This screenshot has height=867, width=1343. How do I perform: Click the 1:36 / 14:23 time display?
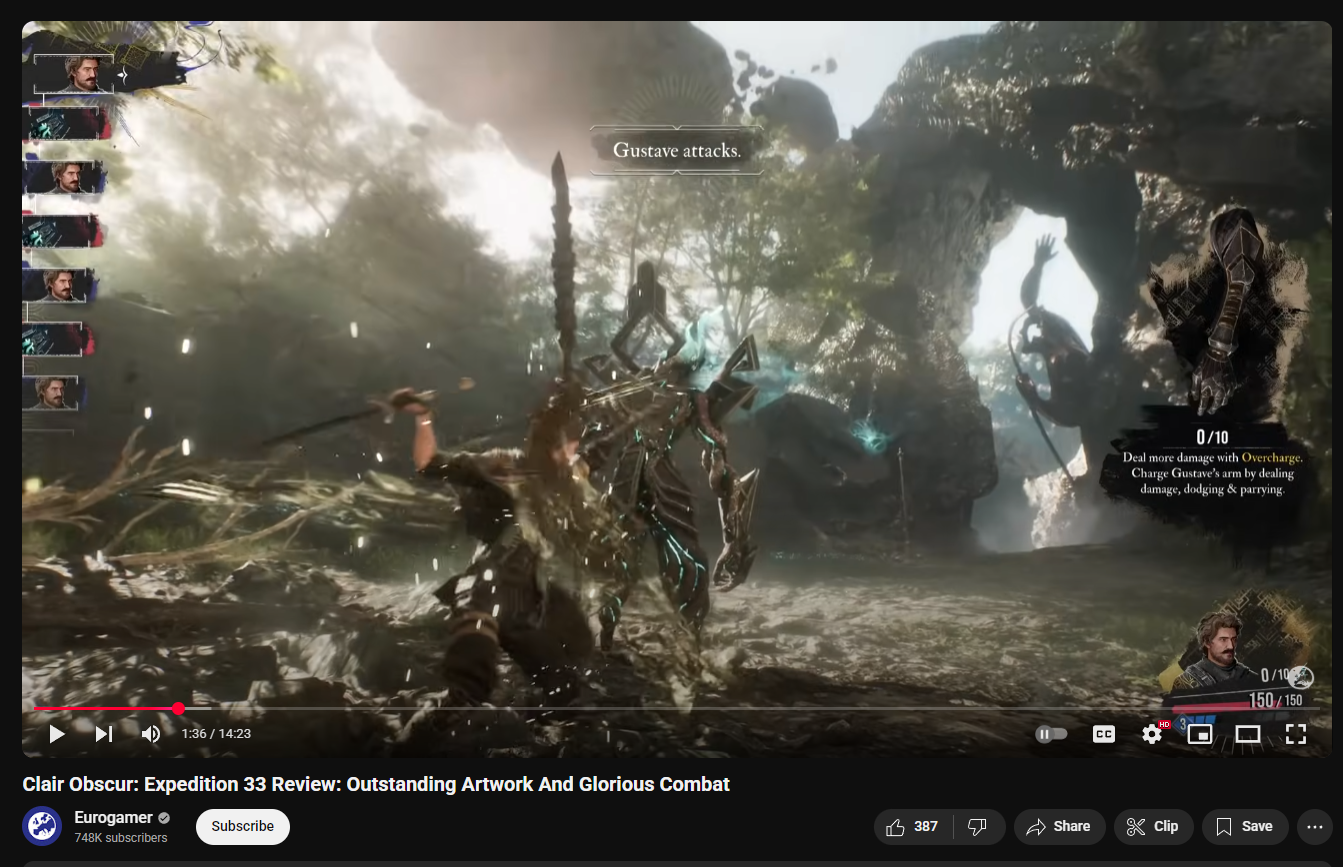(x=216, y=734)
